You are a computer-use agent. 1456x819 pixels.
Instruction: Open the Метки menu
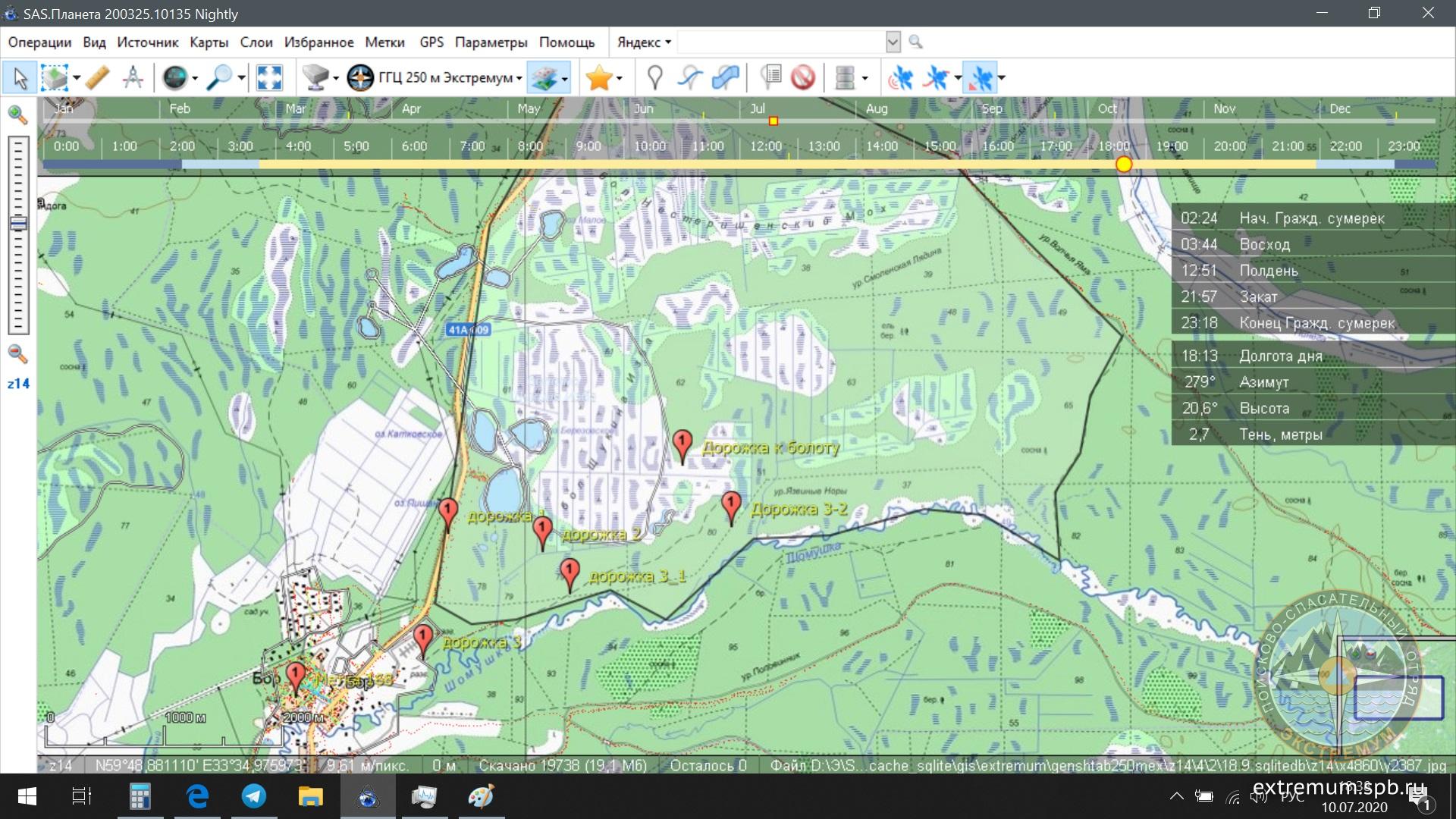coord(384,42)
